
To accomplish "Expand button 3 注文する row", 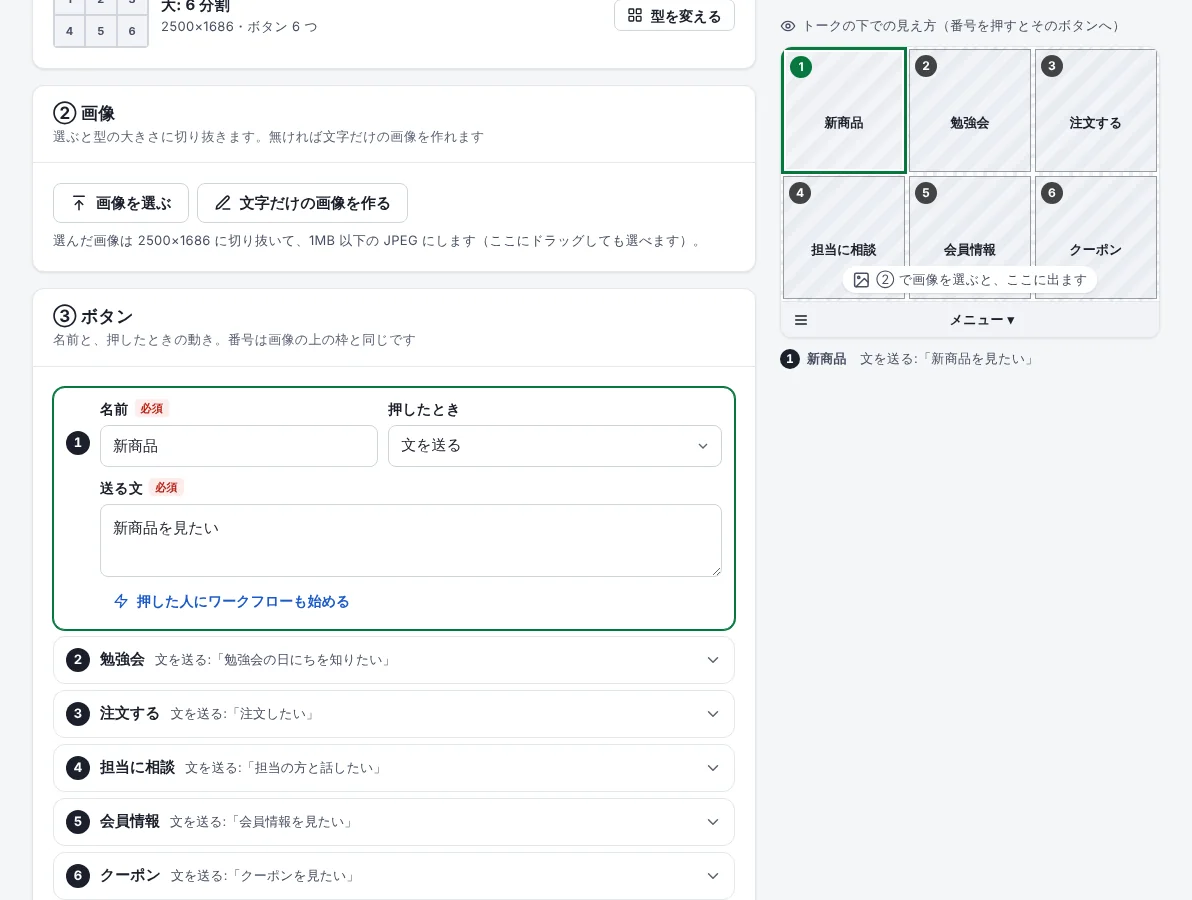I will (394, 714).
